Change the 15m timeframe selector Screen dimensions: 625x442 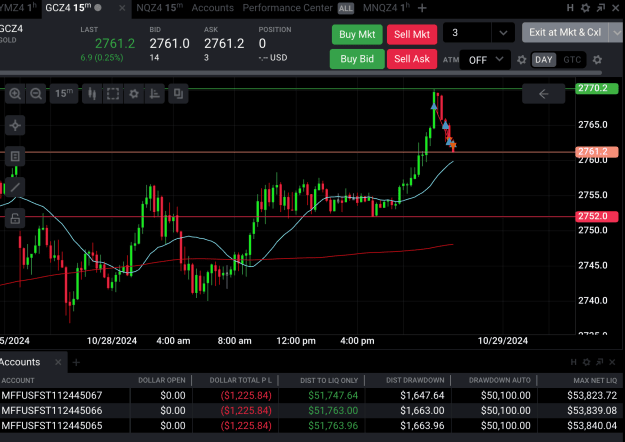[64, 94]
